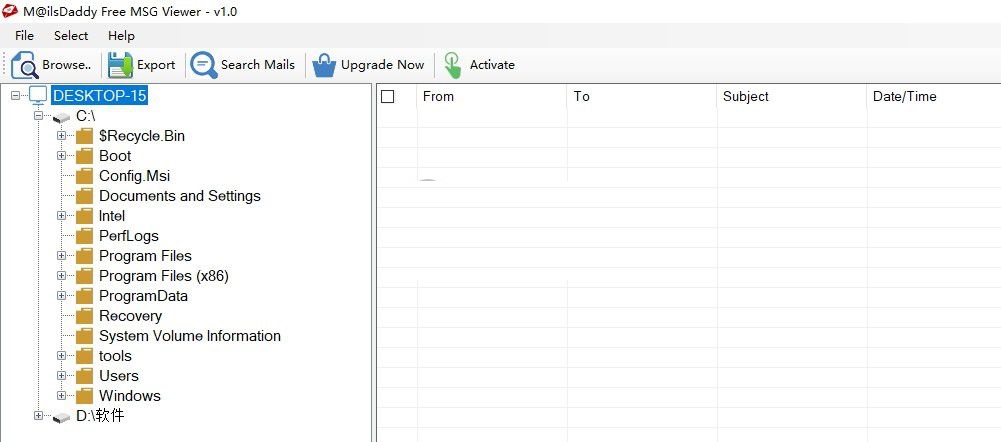
Task: Click the PerfLogs folder icon
Action: (x=84, y=236)
